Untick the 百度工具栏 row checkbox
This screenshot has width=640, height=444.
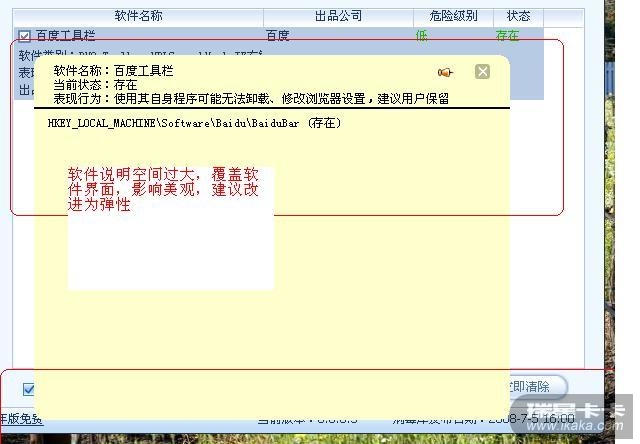(x=24, y=36)
